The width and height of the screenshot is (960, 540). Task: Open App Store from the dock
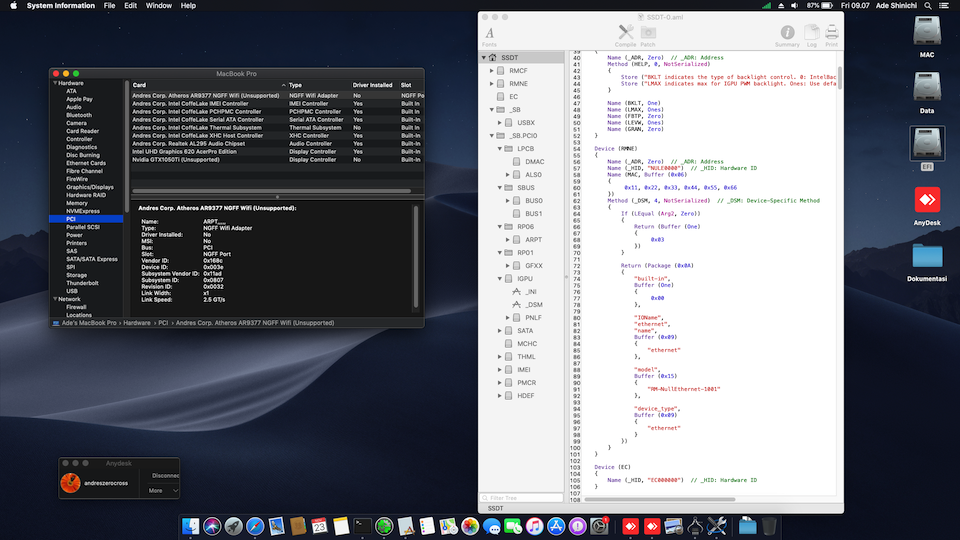click(556, 526)
